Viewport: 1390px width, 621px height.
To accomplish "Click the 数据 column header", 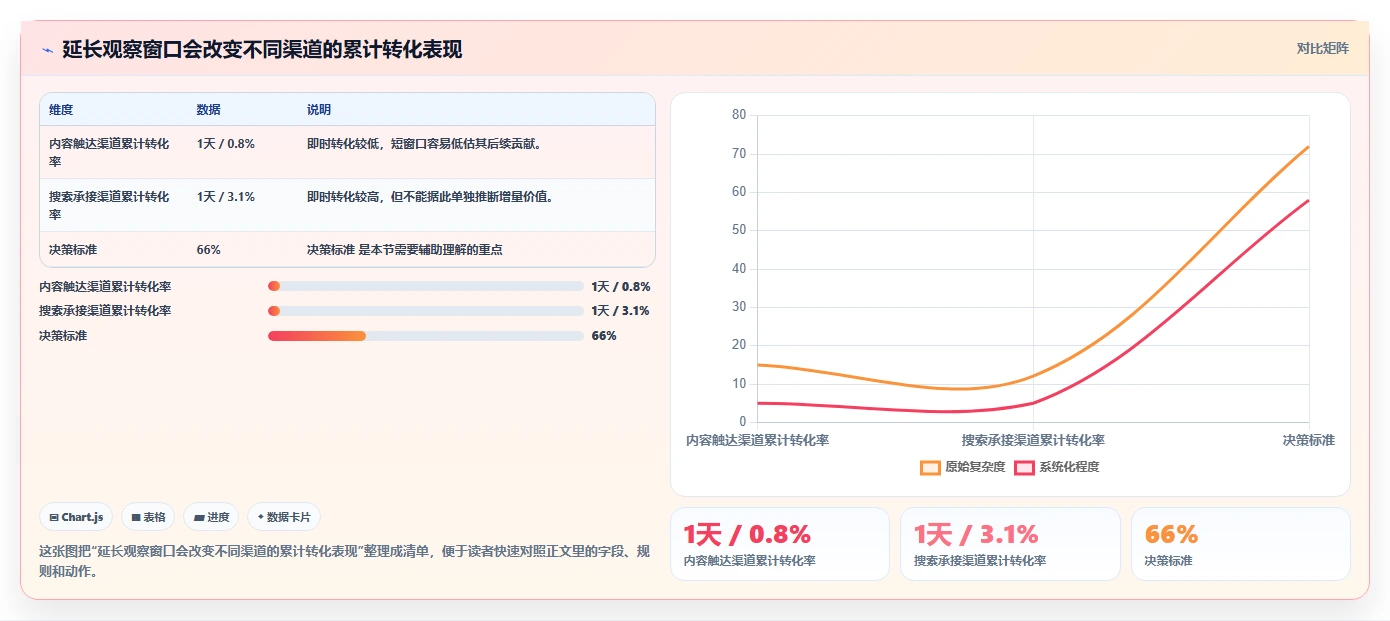I will click(209, 110).
